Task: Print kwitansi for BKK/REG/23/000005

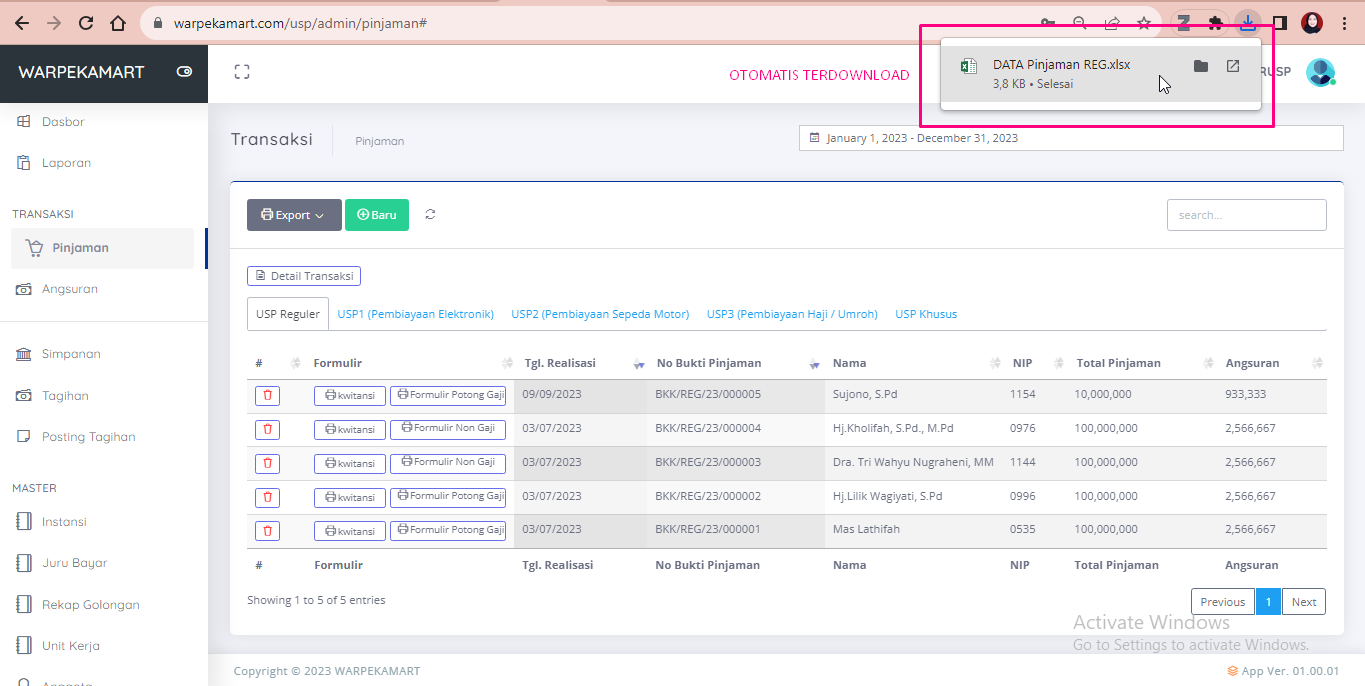Action: pos(350,396)
